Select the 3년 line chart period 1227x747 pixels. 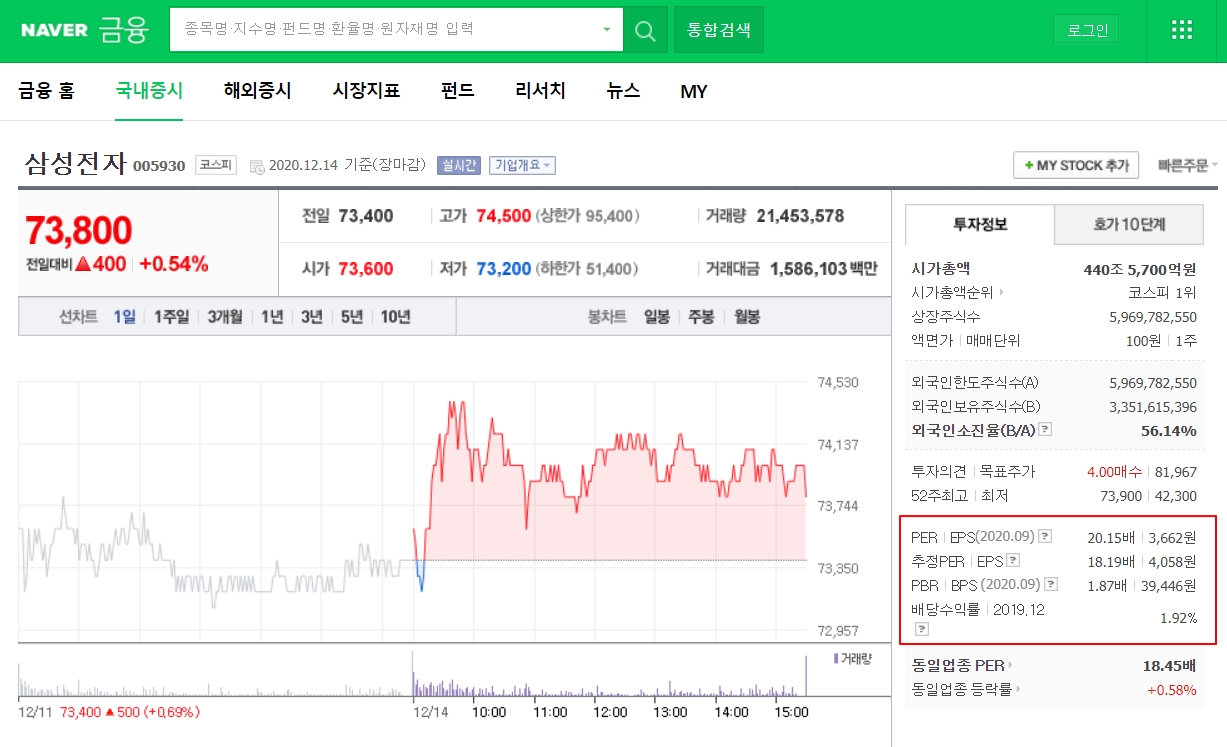(312, 317)
